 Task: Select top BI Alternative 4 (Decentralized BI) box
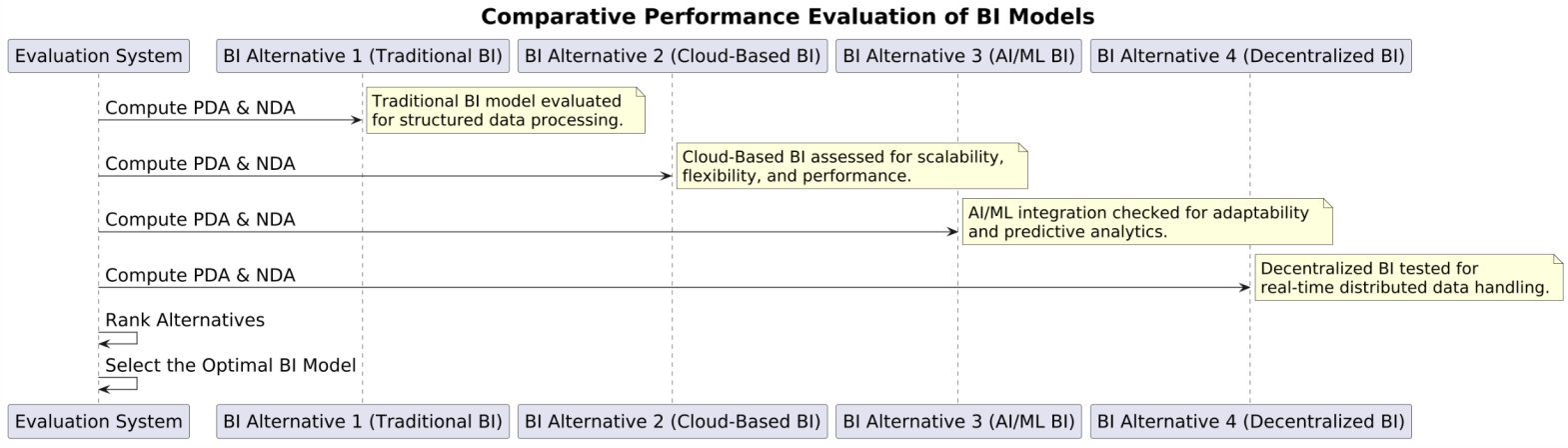coord(1250,56)
